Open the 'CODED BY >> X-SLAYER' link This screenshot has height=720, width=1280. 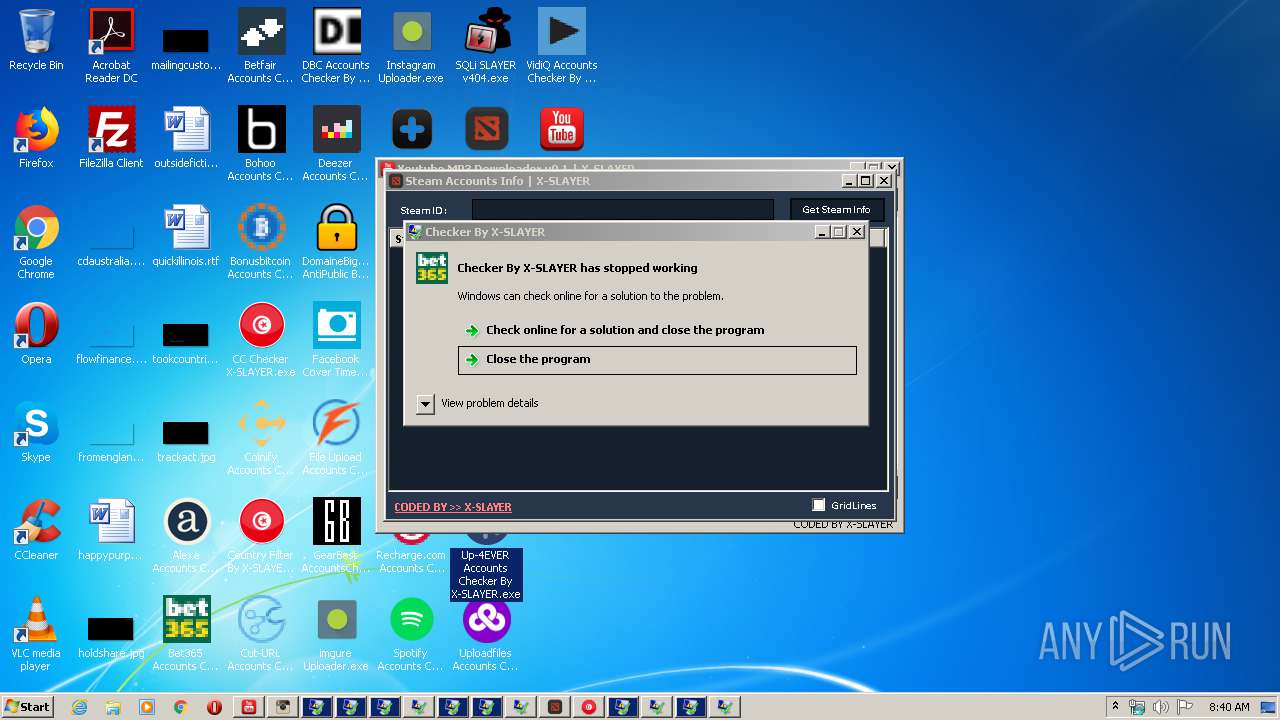coord(453,507)
